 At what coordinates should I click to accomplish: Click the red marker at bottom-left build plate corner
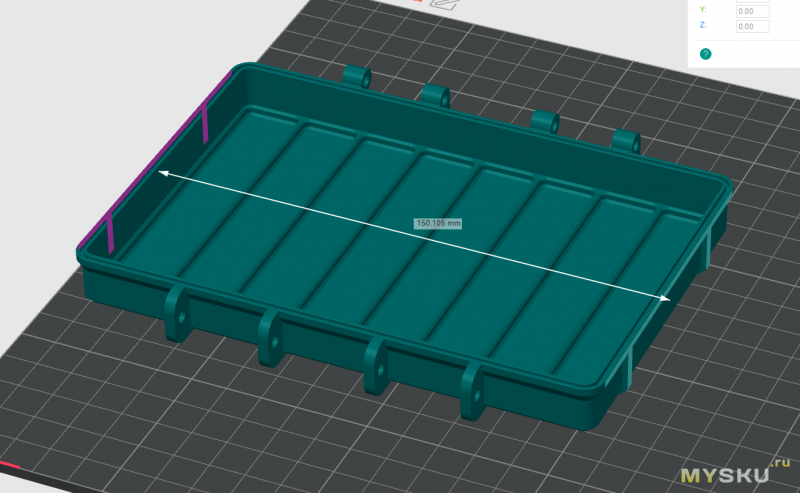click(x=10, y=465)
